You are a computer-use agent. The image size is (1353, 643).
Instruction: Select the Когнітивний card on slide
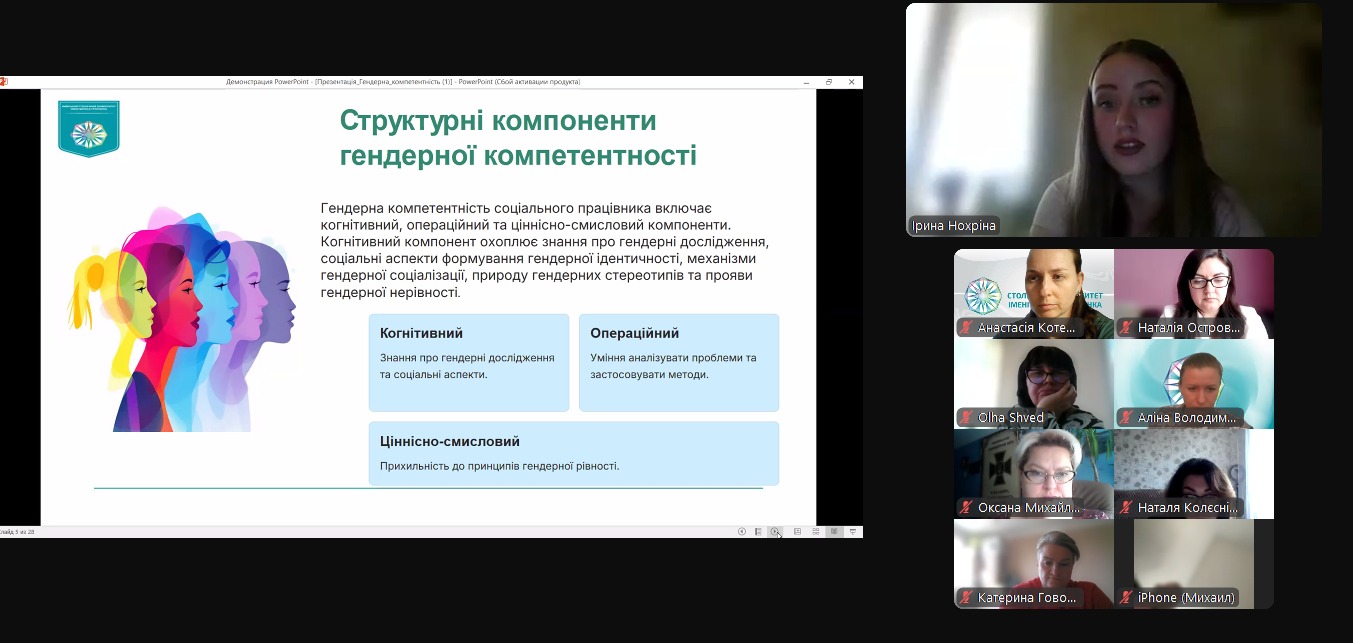(x=468, y=362)
